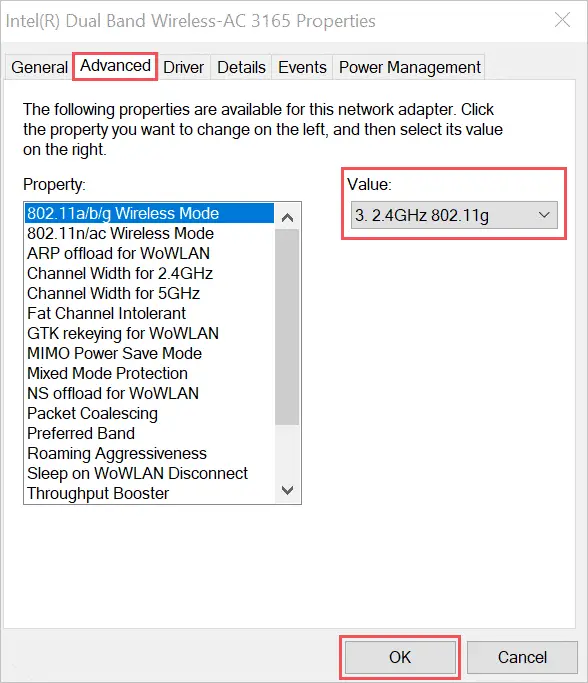Click the property list scroll up arrow

[x=287, y=217]
